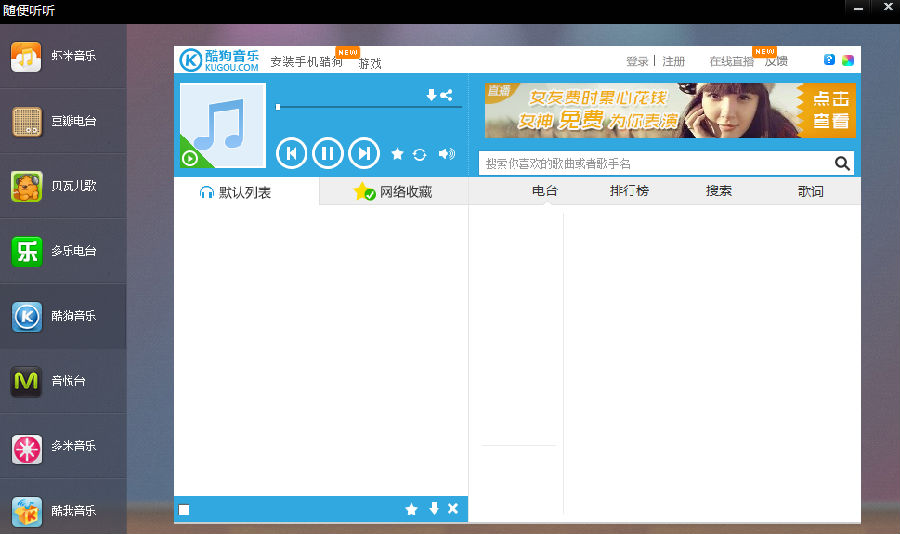
Task: Click the share icon above progress bar
Action: [446, 95]
